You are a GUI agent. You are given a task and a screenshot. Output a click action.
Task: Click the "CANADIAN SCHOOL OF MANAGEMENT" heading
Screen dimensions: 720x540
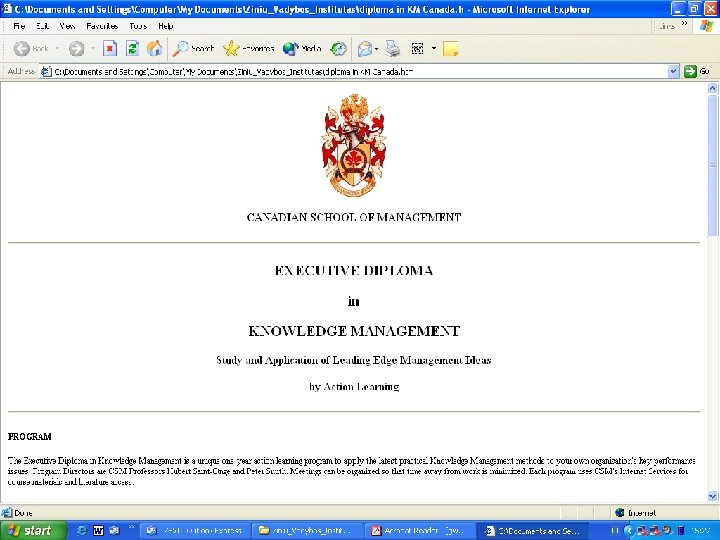click(x=354, y=217)
